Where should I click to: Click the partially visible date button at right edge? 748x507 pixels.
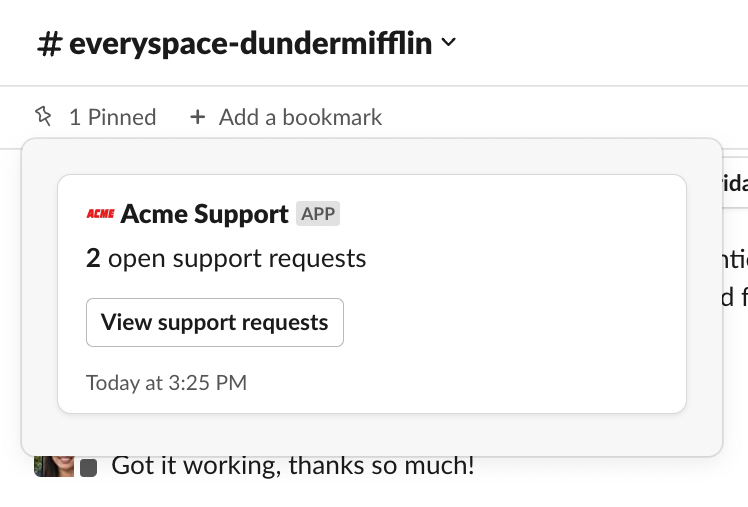(x=734, y=184)
